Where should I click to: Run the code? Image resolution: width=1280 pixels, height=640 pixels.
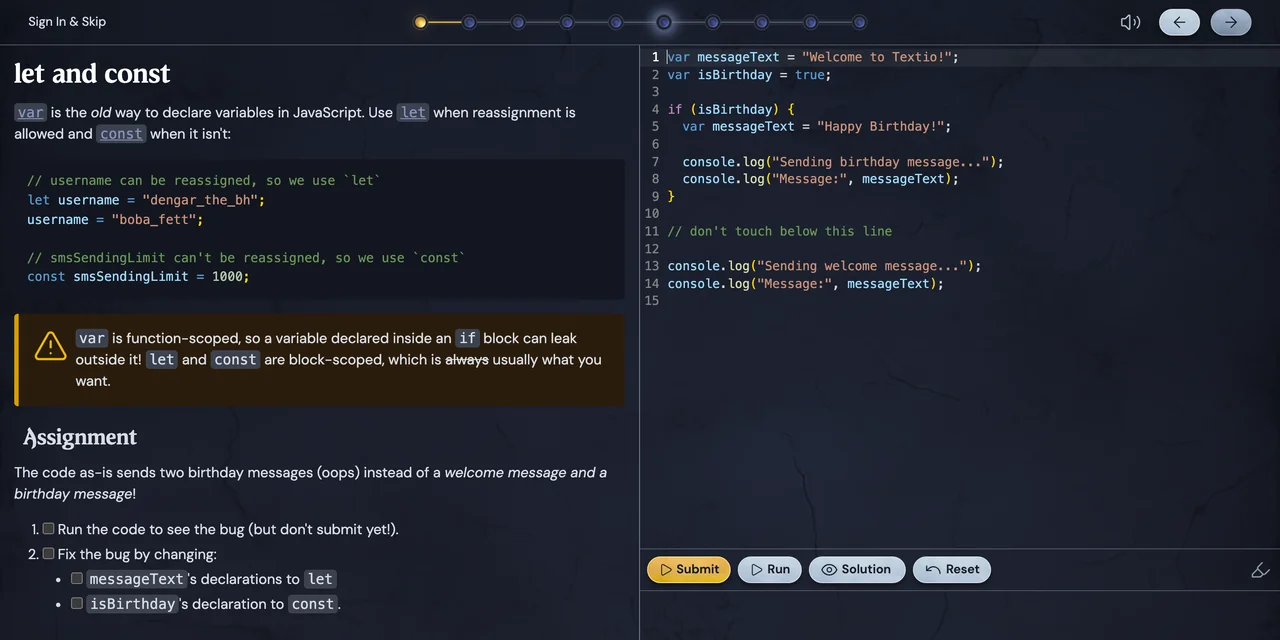pyautogui.click(x=770, y=569)
